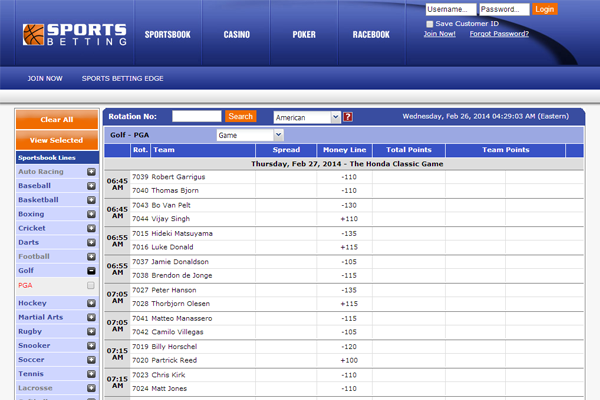Select Sports Betting Edge menu item

(122, 78)
